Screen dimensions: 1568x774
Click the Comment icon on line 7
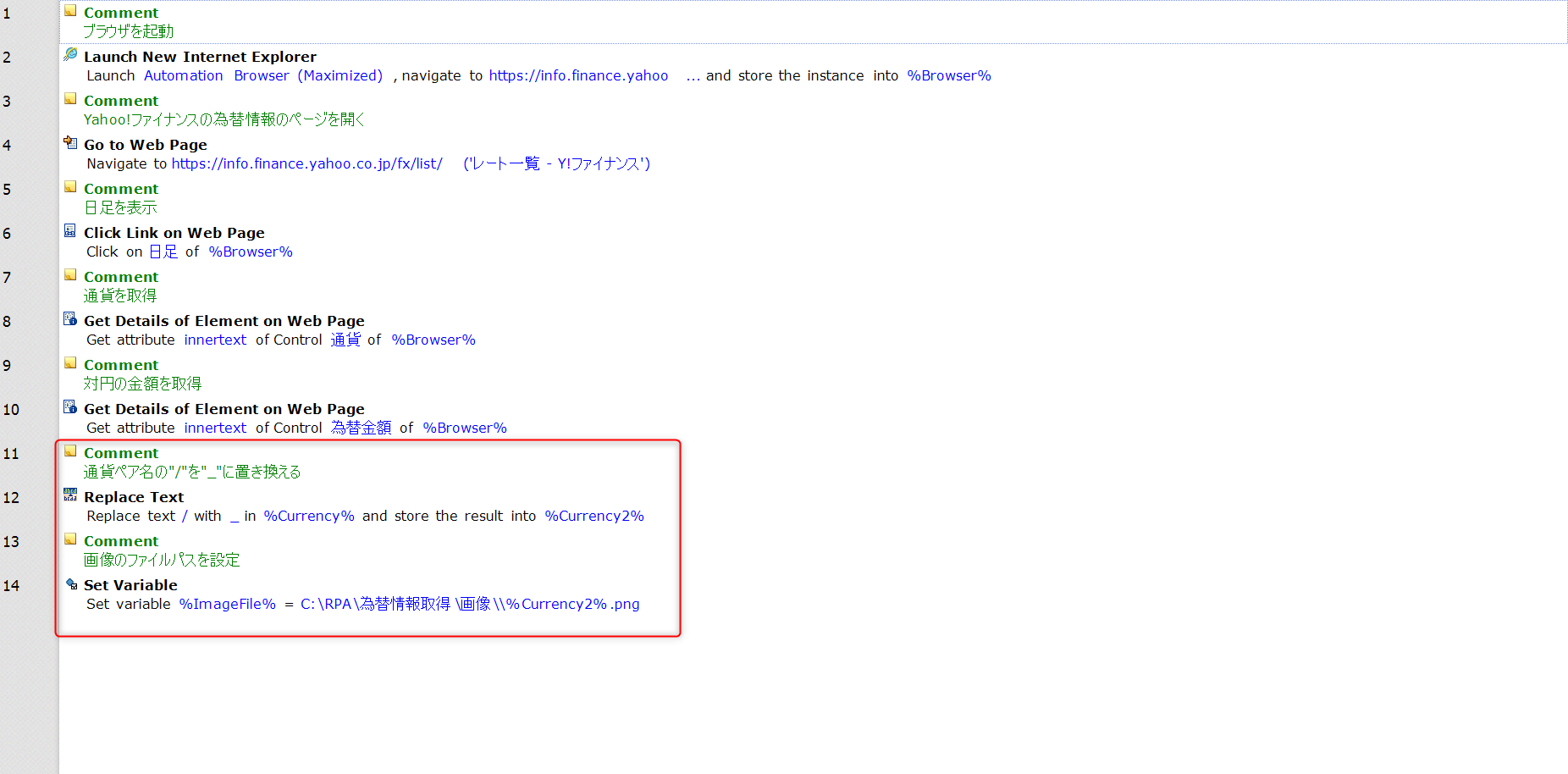click(x=70, y=275)
